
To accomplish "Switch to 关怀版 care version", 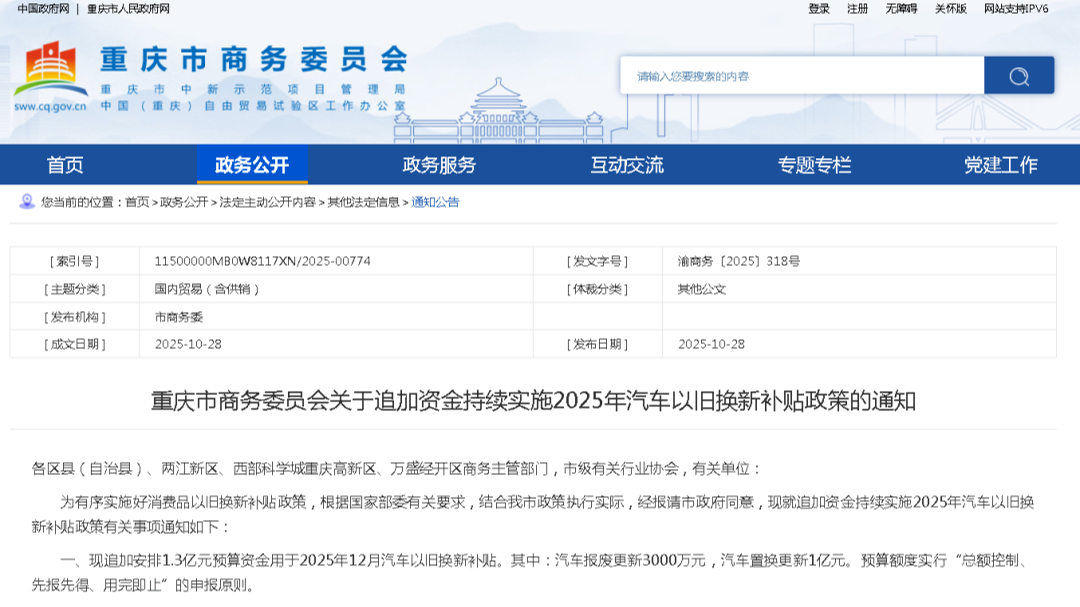I will 950,9.
